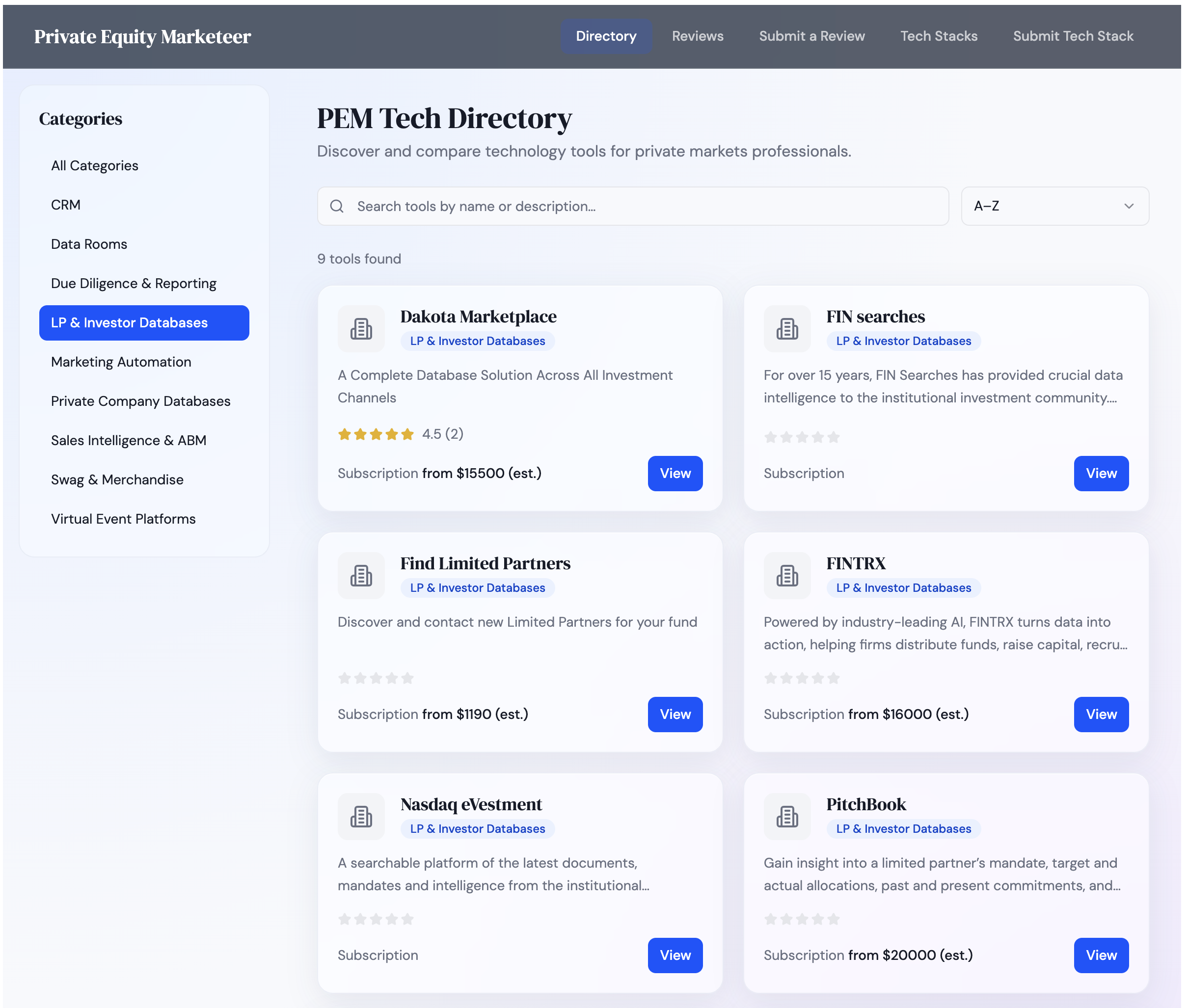Select Private Company Databases category
The width and height of the screenshot is (1188, 1008).
[144, 401]
